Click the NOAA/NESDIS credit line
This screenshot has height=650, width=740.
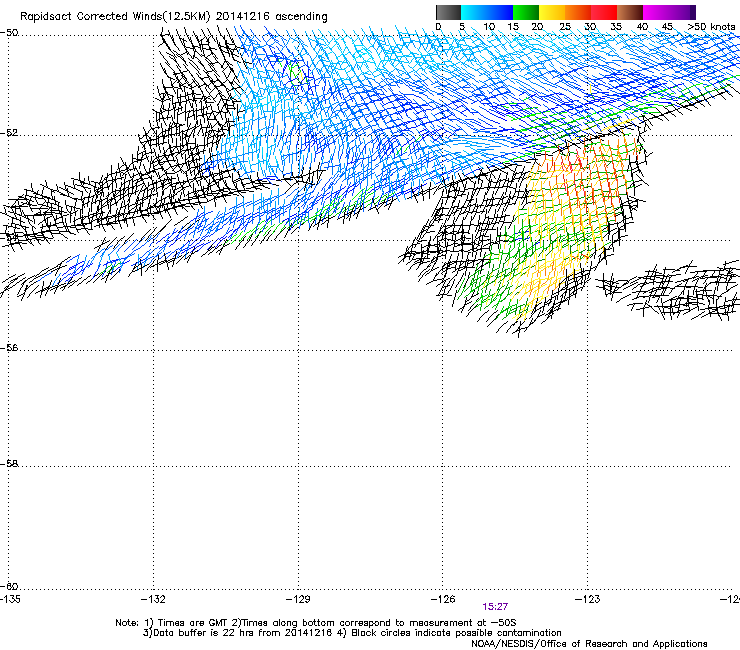click(x=589, y=644)
